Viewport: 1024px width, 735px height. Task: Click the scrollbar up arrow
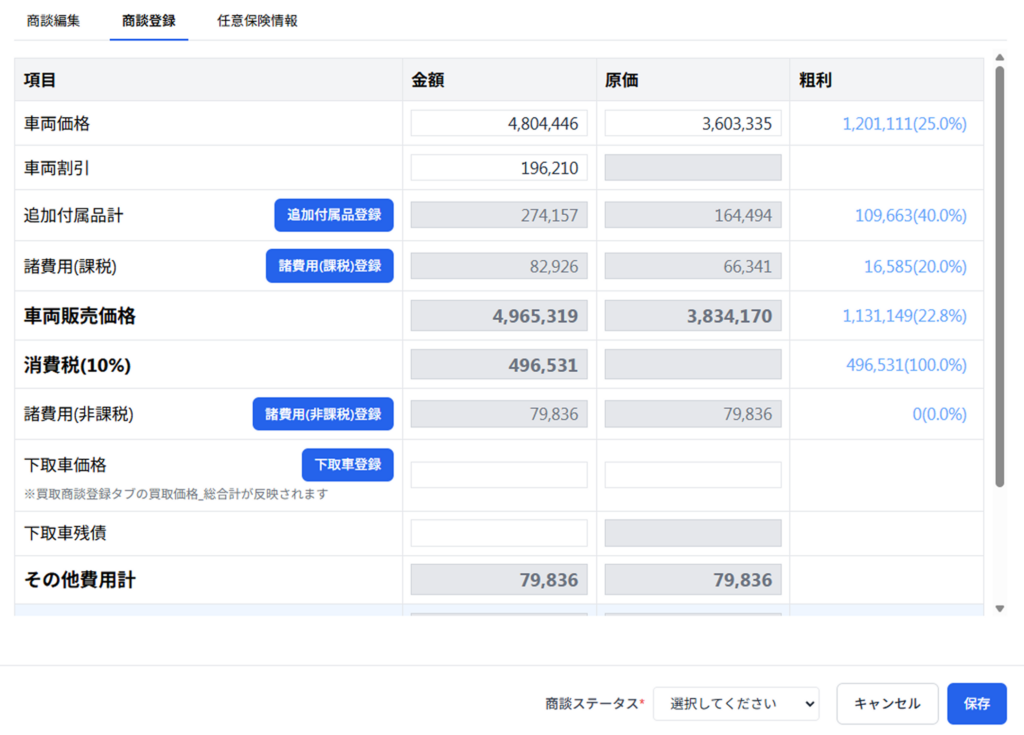(x=999, y=59)
